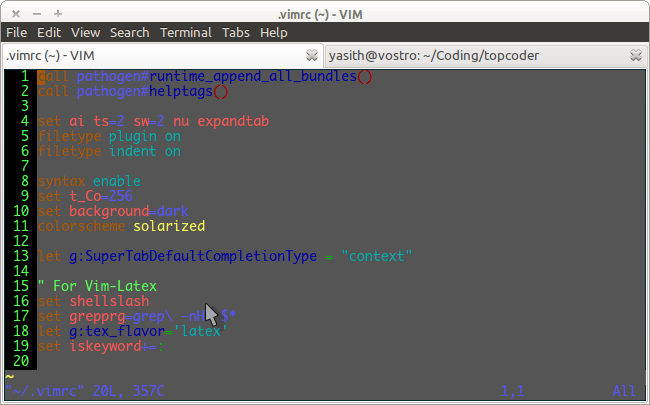
Task: Open the Help menu
Action: 274,32
